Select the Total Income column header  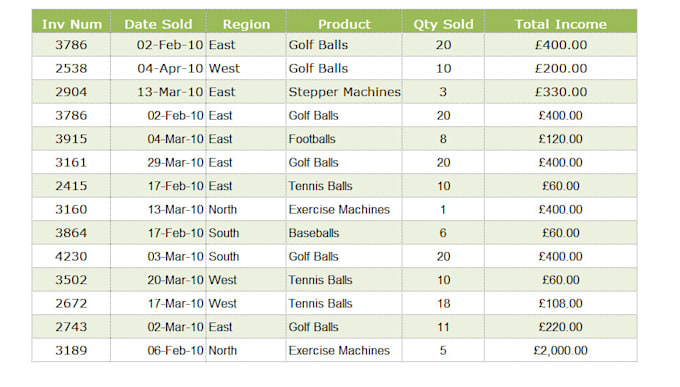click(x=561, y=22)
